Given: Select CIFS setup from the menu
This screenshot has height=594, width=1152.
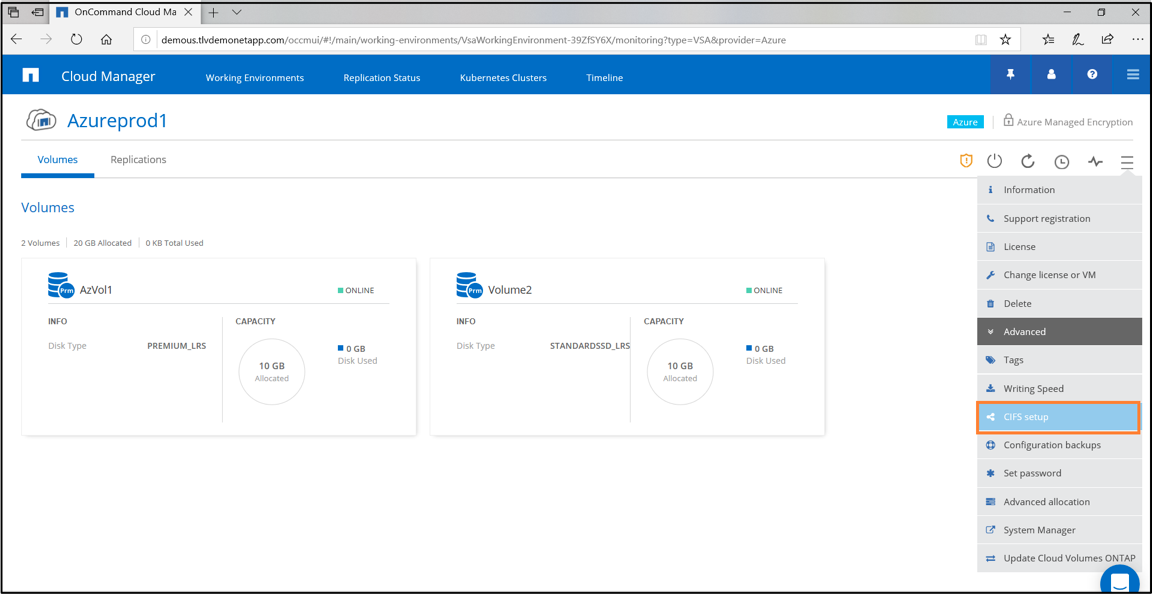Looking at the screenshot, I should click(1058, 417).
